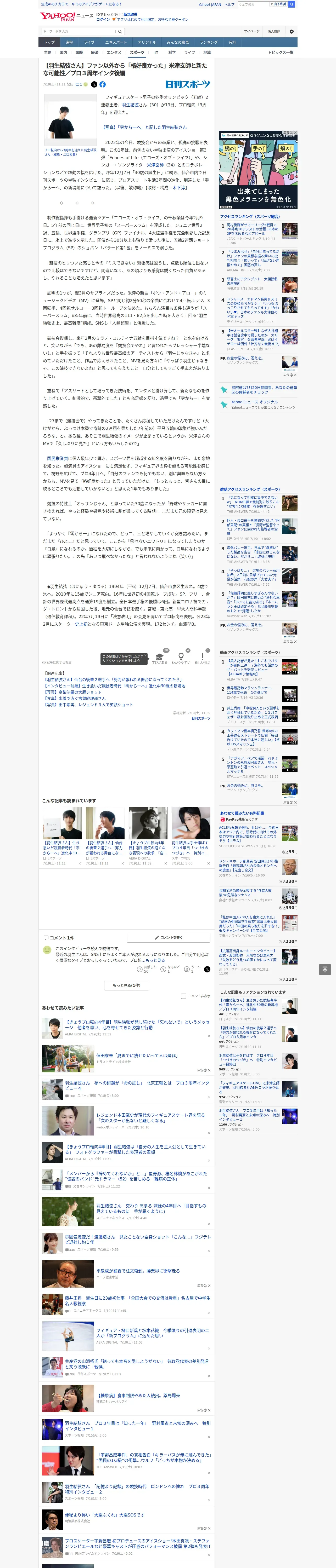This screenshot has width=336, height=1568.
Task: Share the comment on X
Action: (207, 969)
